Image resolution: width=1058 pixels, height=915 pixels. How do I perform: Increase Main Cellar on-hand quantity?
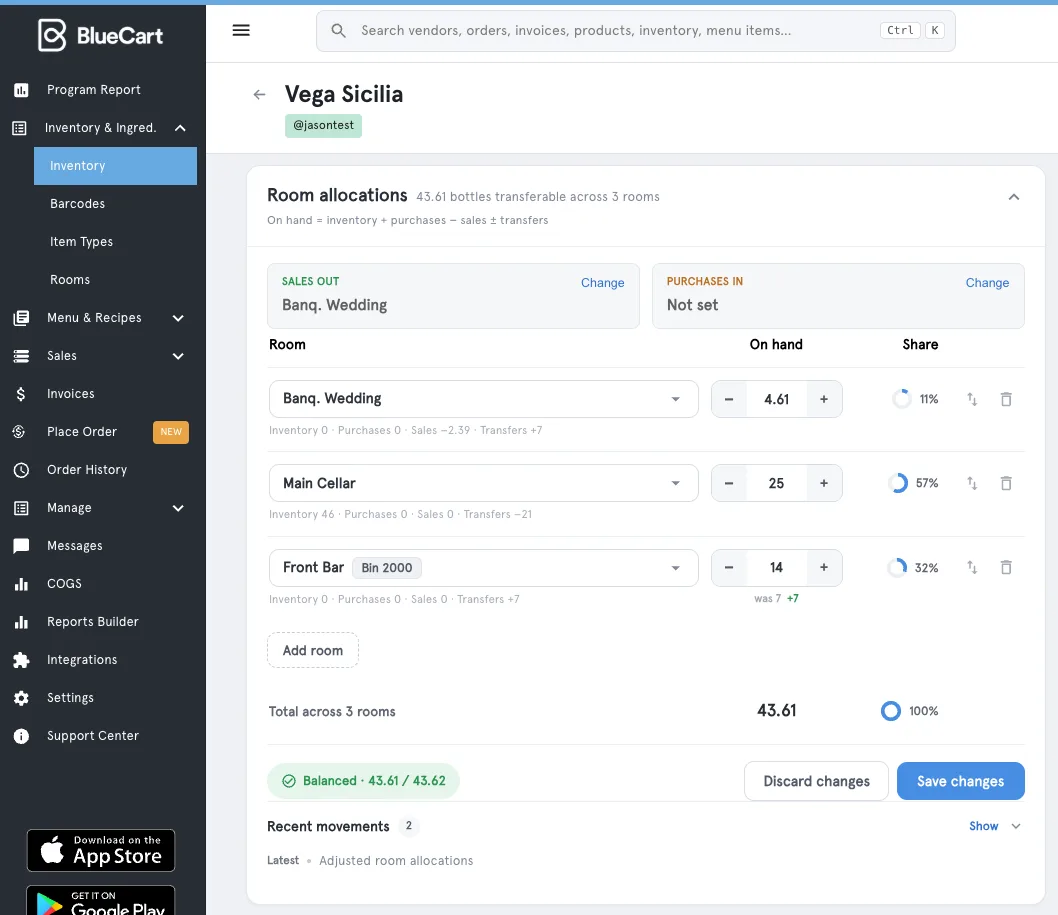tap(824, 483)
